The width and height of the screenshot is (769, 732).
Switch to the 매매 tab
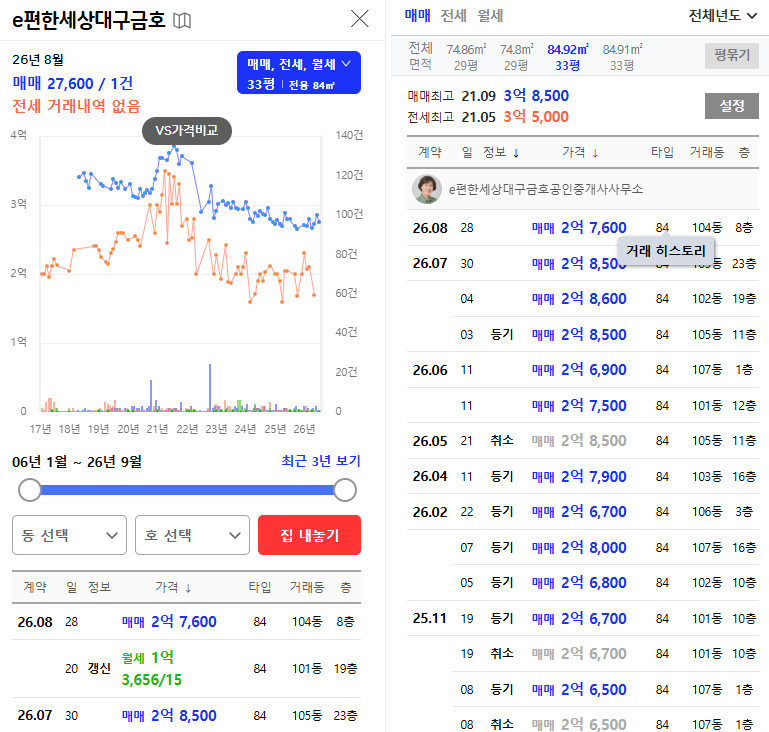coord(417,16)
